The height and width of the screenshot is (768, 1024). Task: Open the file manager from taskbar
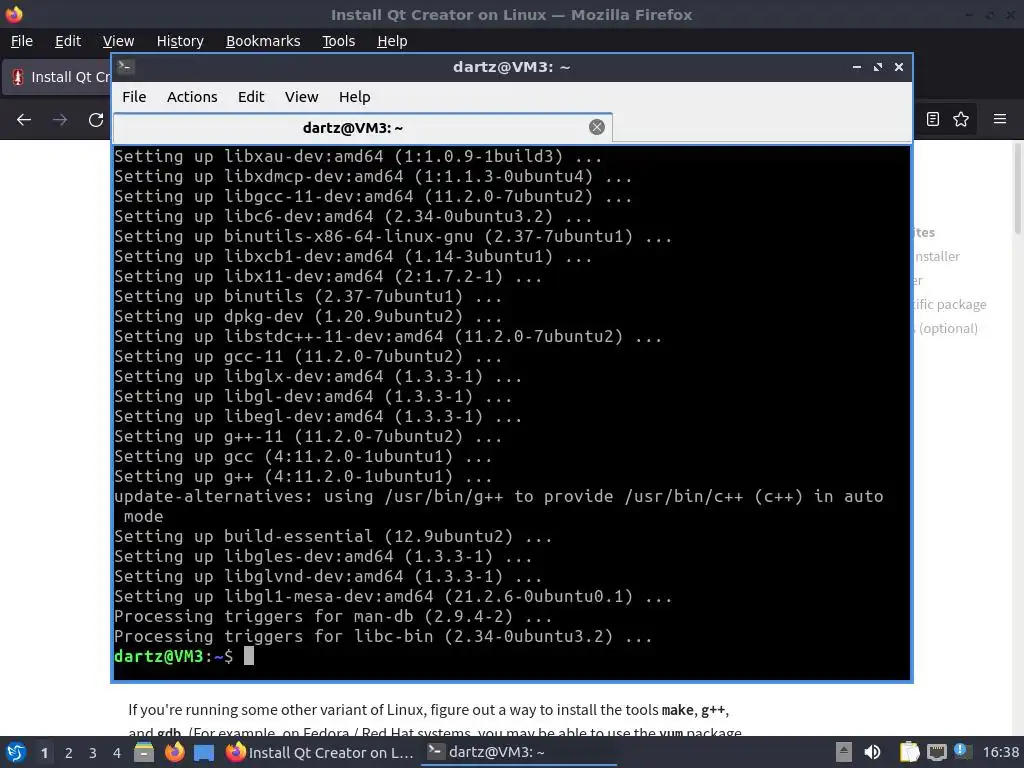pos(144,752)
